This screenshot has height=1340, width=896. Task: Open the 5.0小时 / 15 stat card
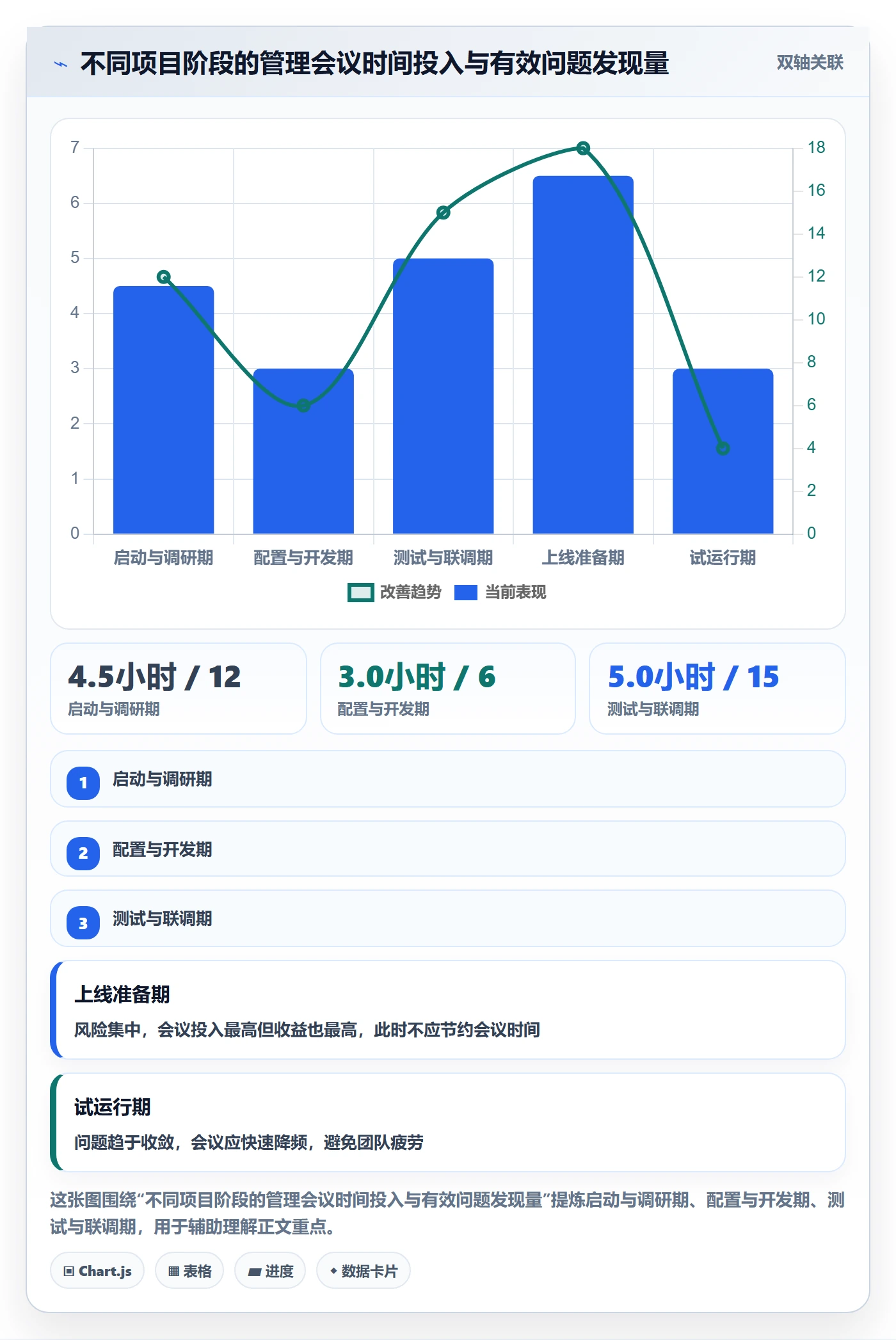(717, 689)
